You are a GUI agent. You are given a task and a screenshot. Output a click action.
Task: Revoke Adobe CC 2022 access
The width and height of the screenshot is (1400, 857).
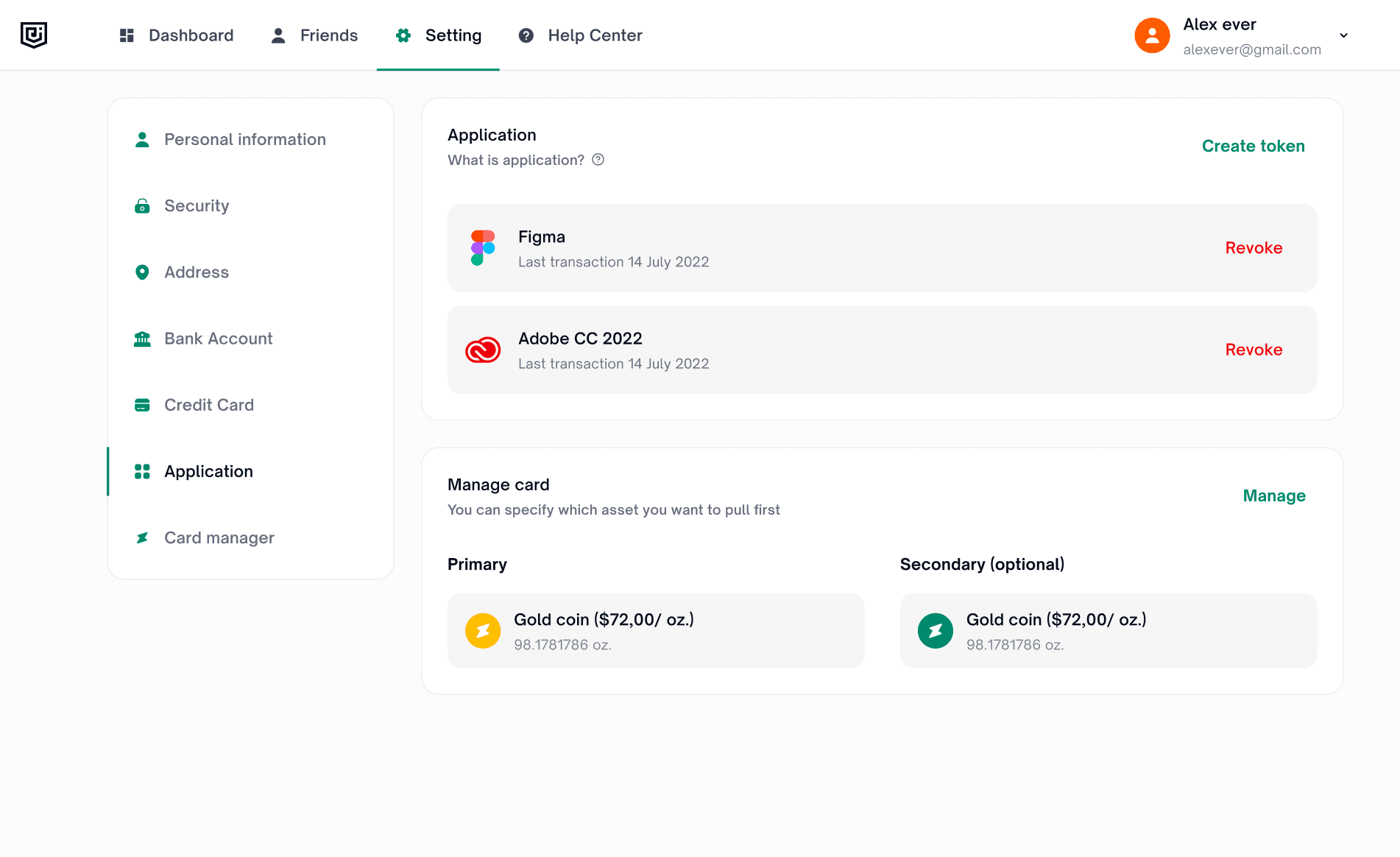tap(1254, 350)
